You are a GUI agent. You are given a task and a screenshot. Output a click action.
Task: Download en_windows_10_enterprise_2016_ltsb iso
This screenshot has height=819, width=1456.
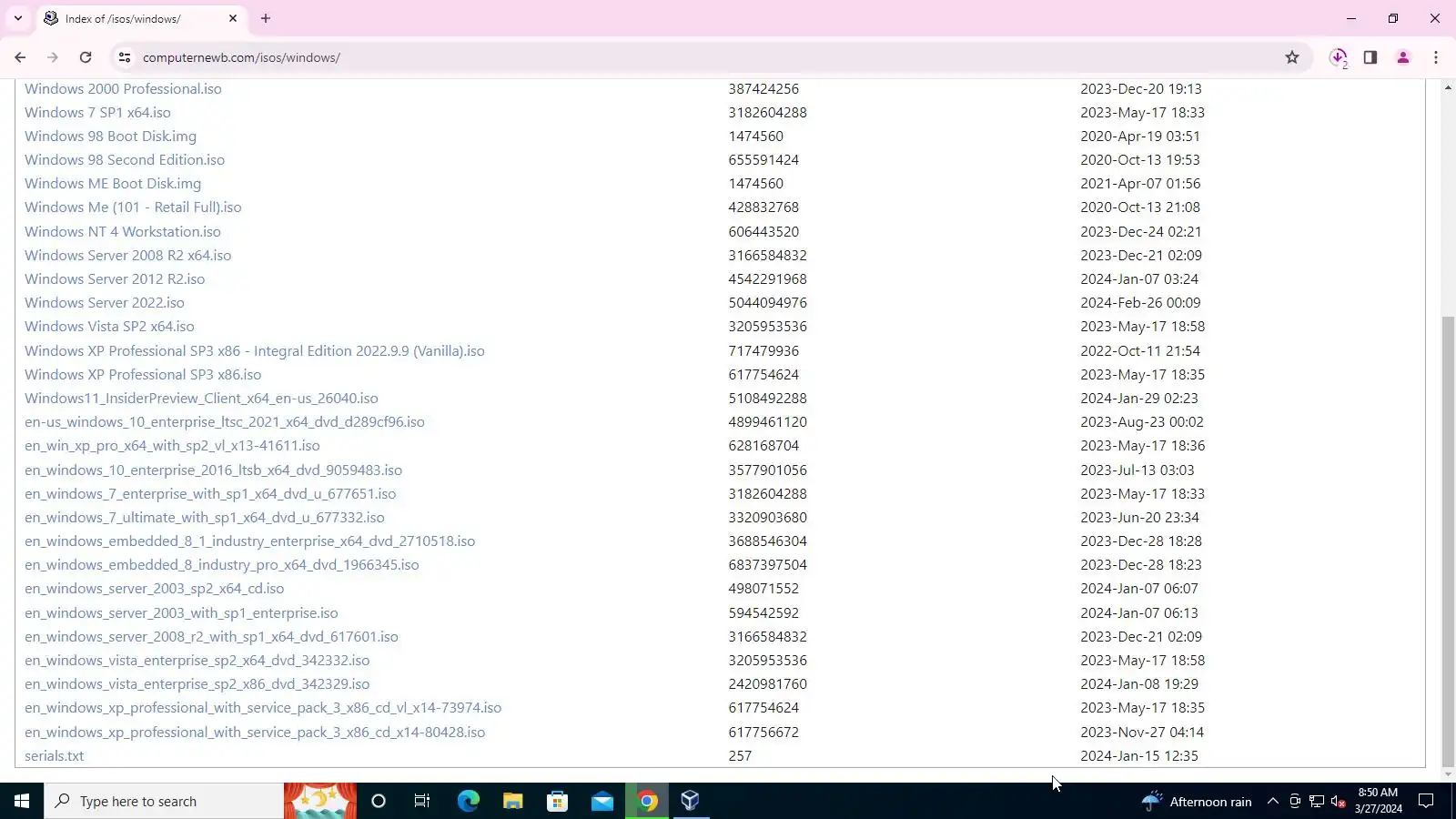pos(213,470)
